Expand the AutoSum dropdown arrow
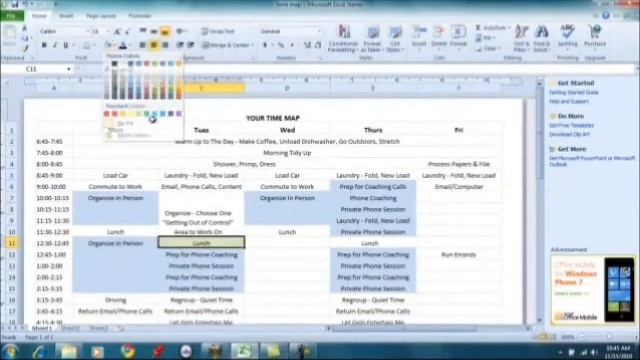640x360 pixels. 509,28
